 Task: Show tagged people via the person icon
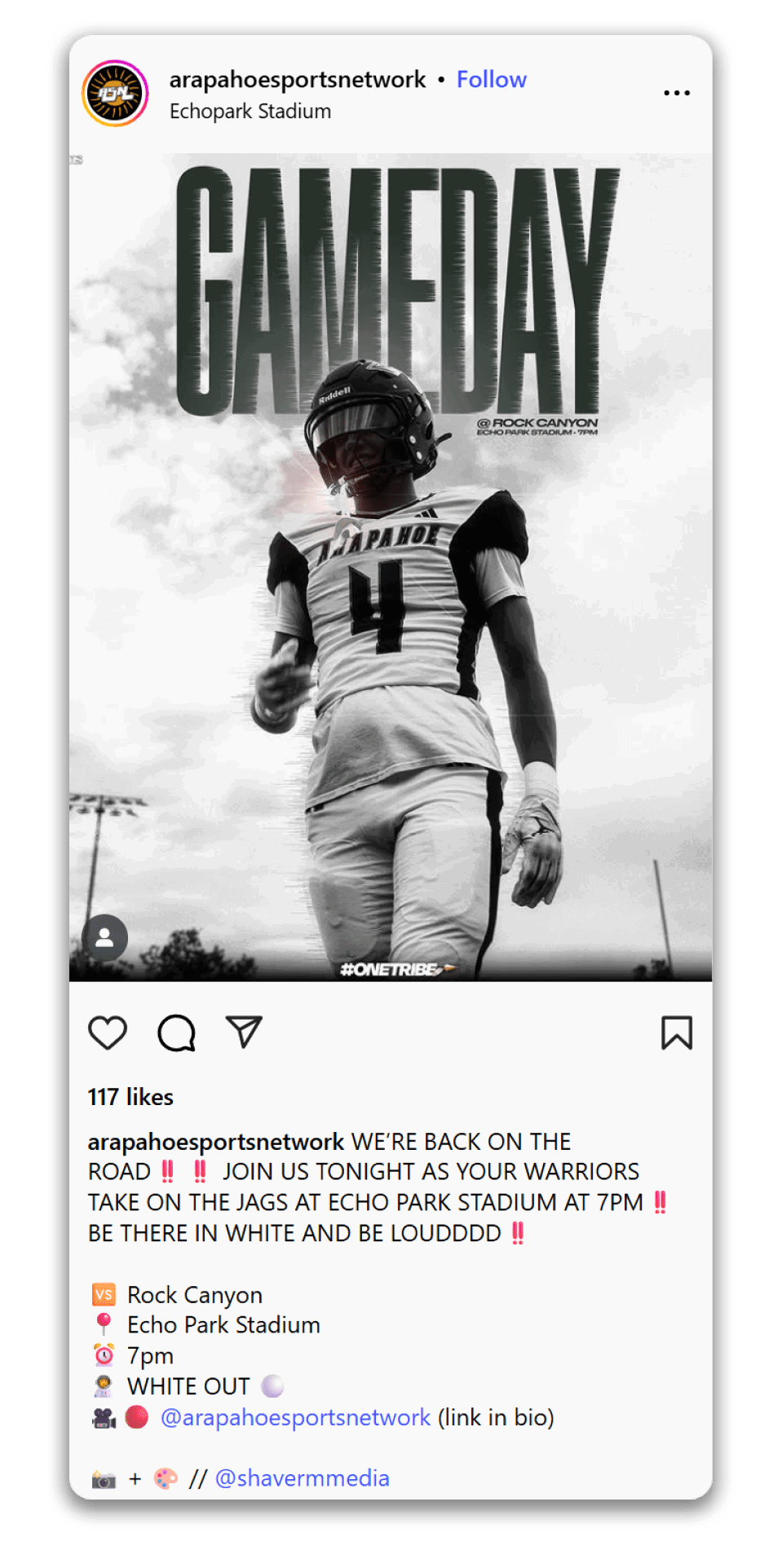104,937
